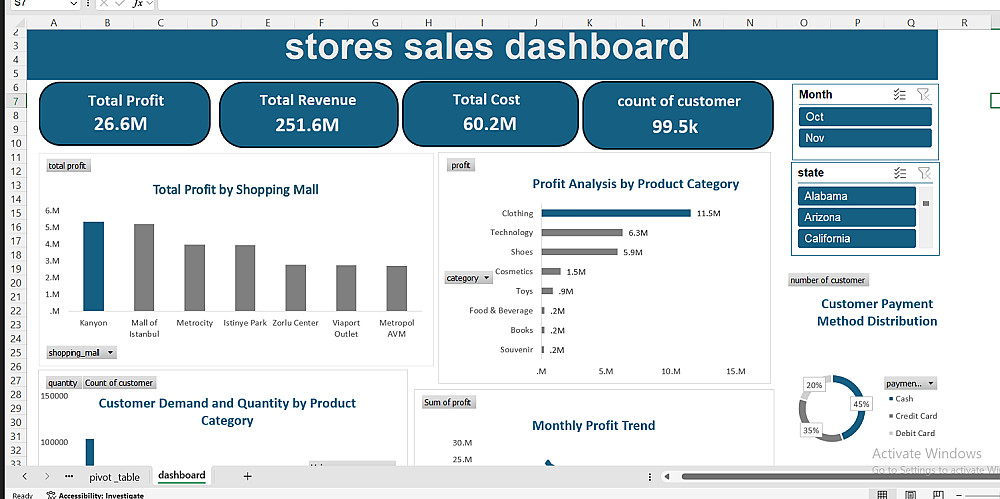
Task: Go to previous sheet using left arrow
Action: coord(24,476)
